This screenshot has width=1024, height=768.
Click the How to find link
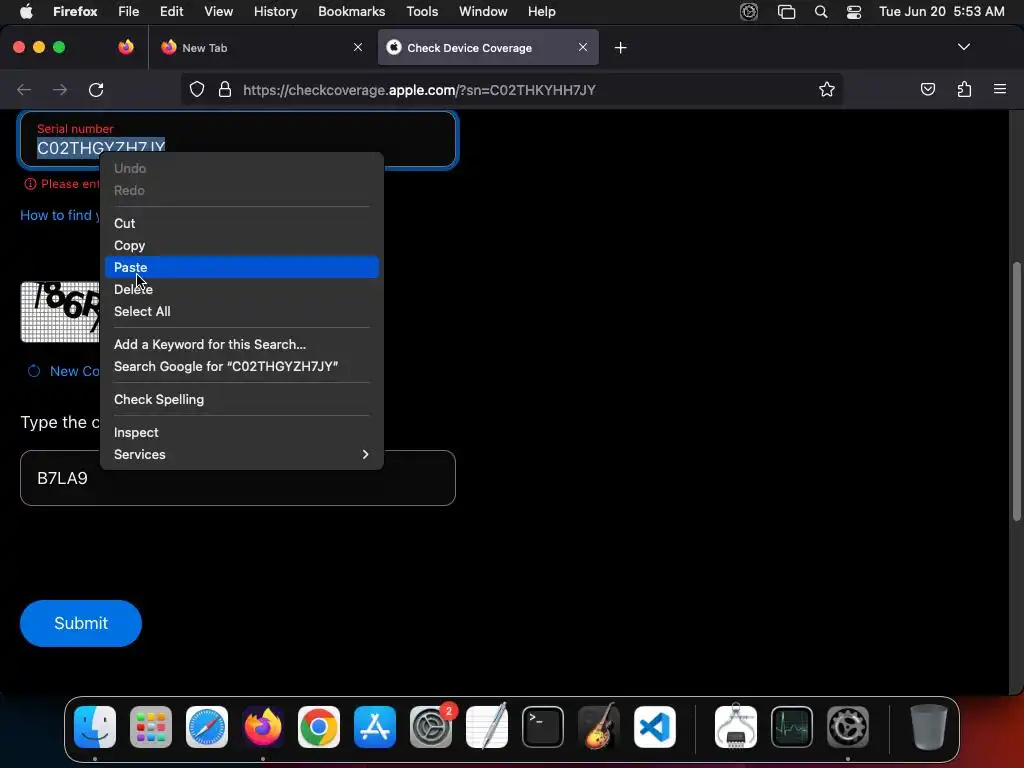tap(60, 216)
